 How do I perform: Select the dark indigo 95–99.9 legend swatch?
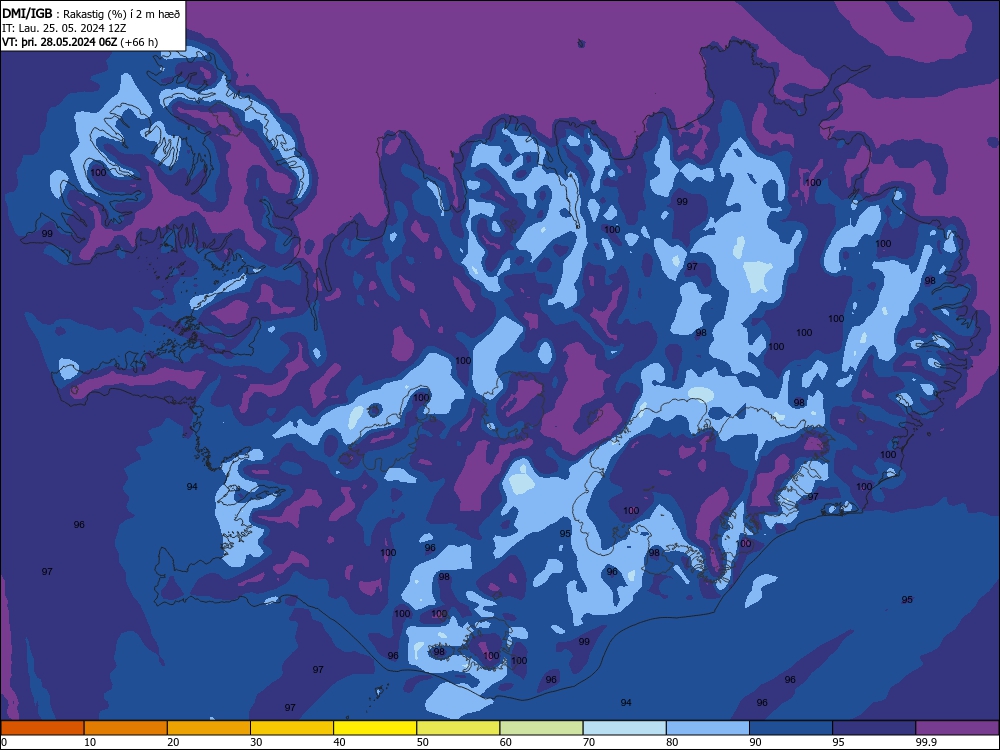[x=874, y=728]
